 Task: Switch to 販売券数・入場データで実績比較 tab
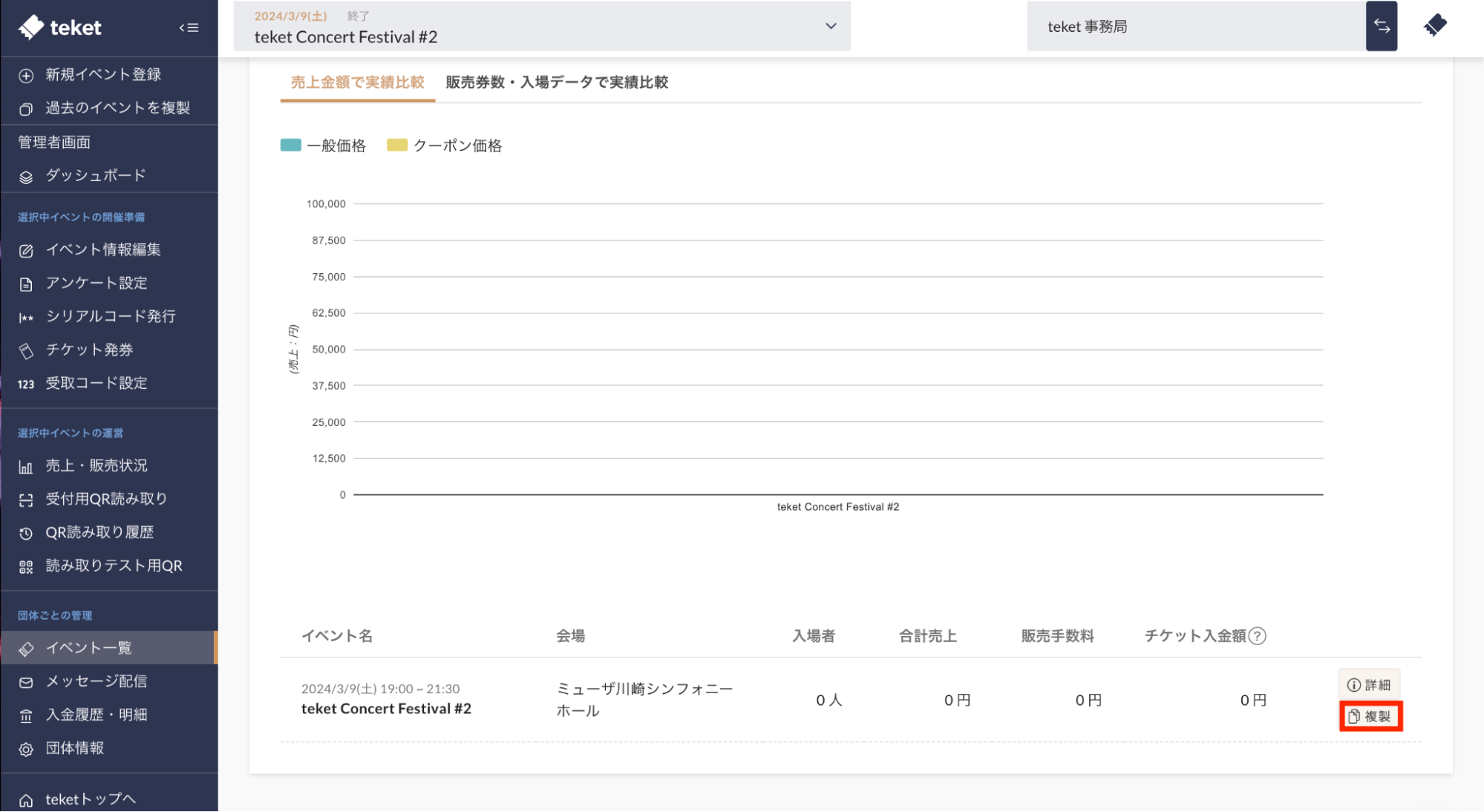coord(557,82)
